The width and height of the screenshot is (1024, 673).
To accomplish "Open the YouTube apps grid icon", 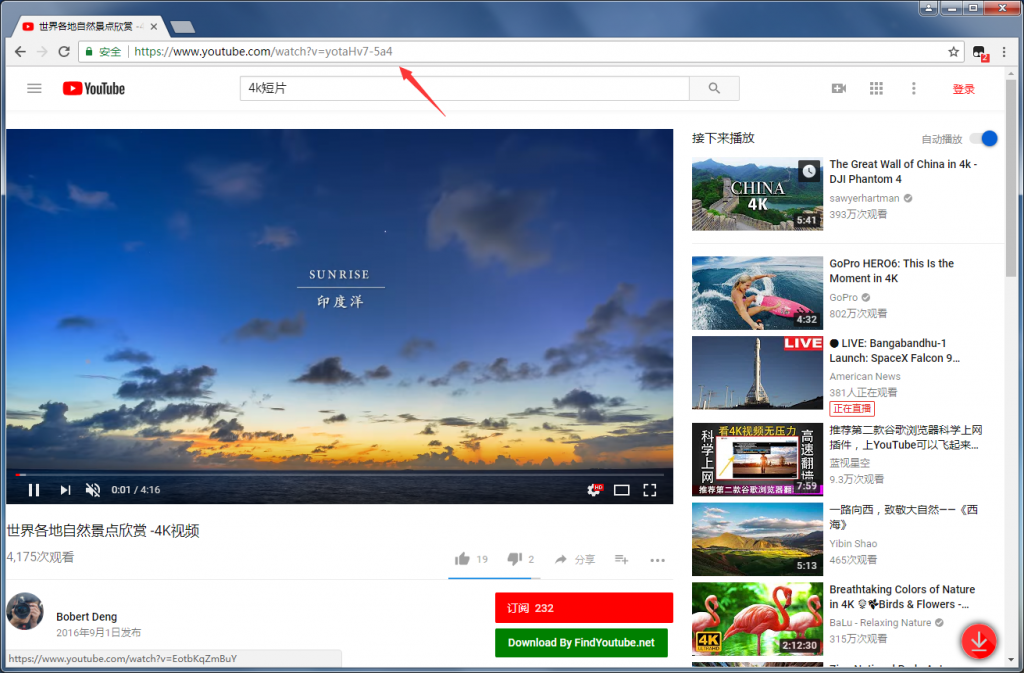I will pos(876,88).
